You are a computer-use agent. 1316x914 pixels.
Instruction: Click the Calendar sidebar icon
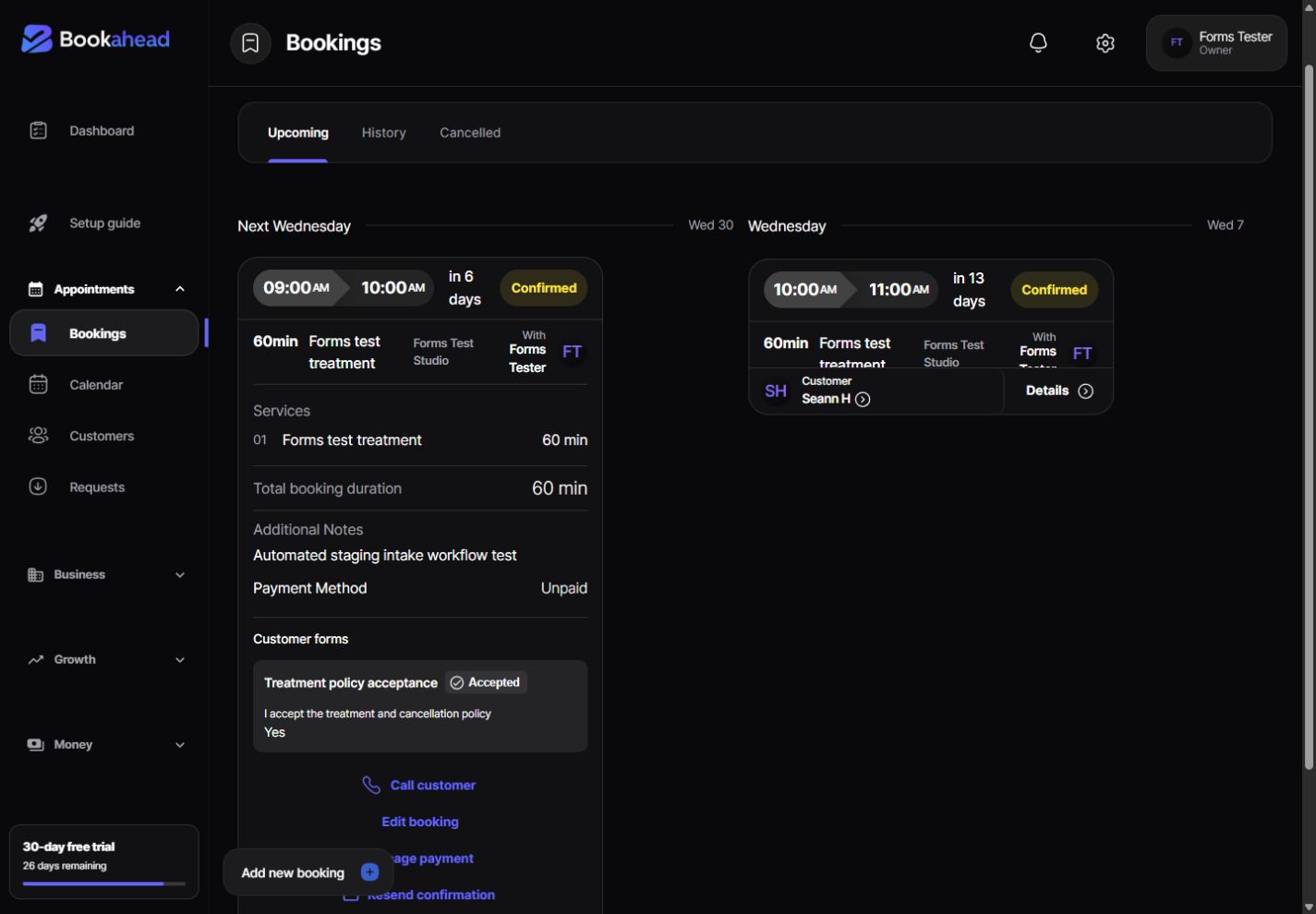click(x=38, y=385)
